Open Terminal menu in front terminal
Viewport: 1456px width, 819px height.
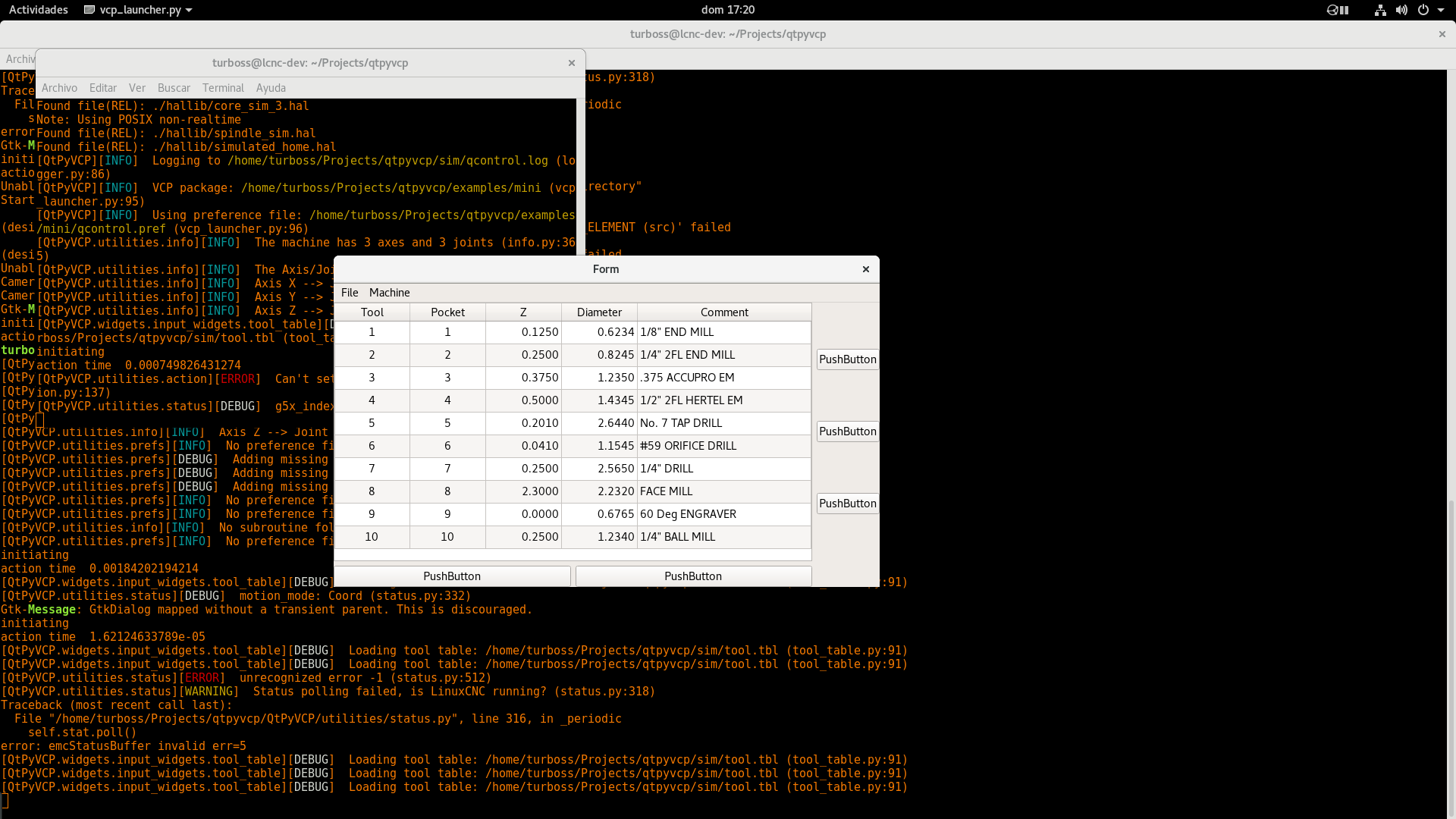point(223,88)
